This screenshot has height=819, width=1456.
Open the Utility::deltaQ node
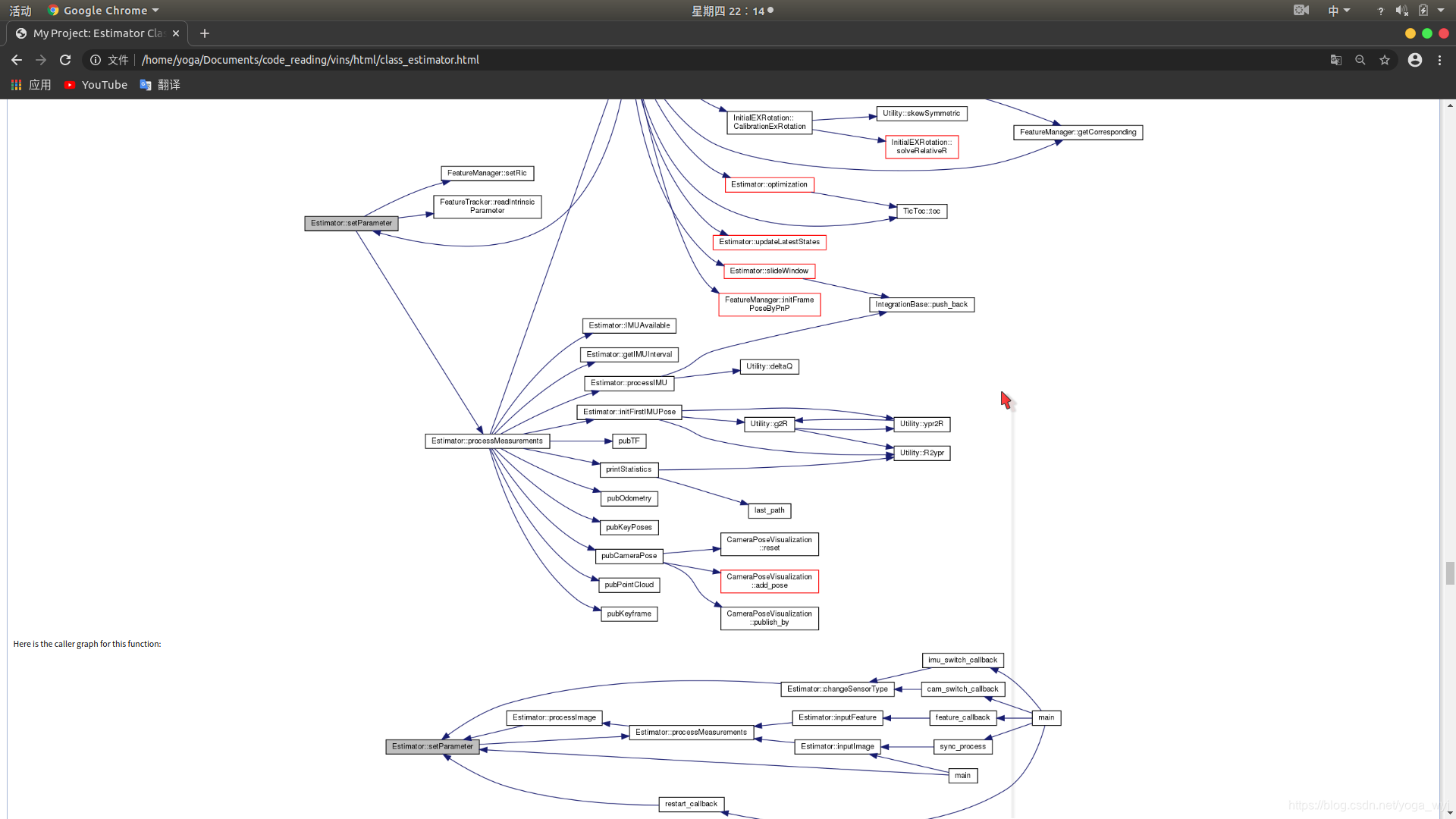click(x=769, y=367)
